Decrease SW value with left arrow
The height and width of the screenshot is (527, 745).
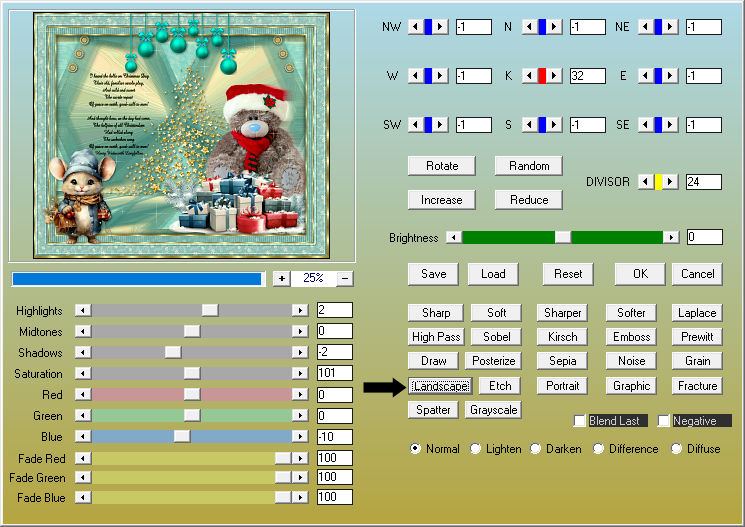pyautogui.click(x=415, y=125)
